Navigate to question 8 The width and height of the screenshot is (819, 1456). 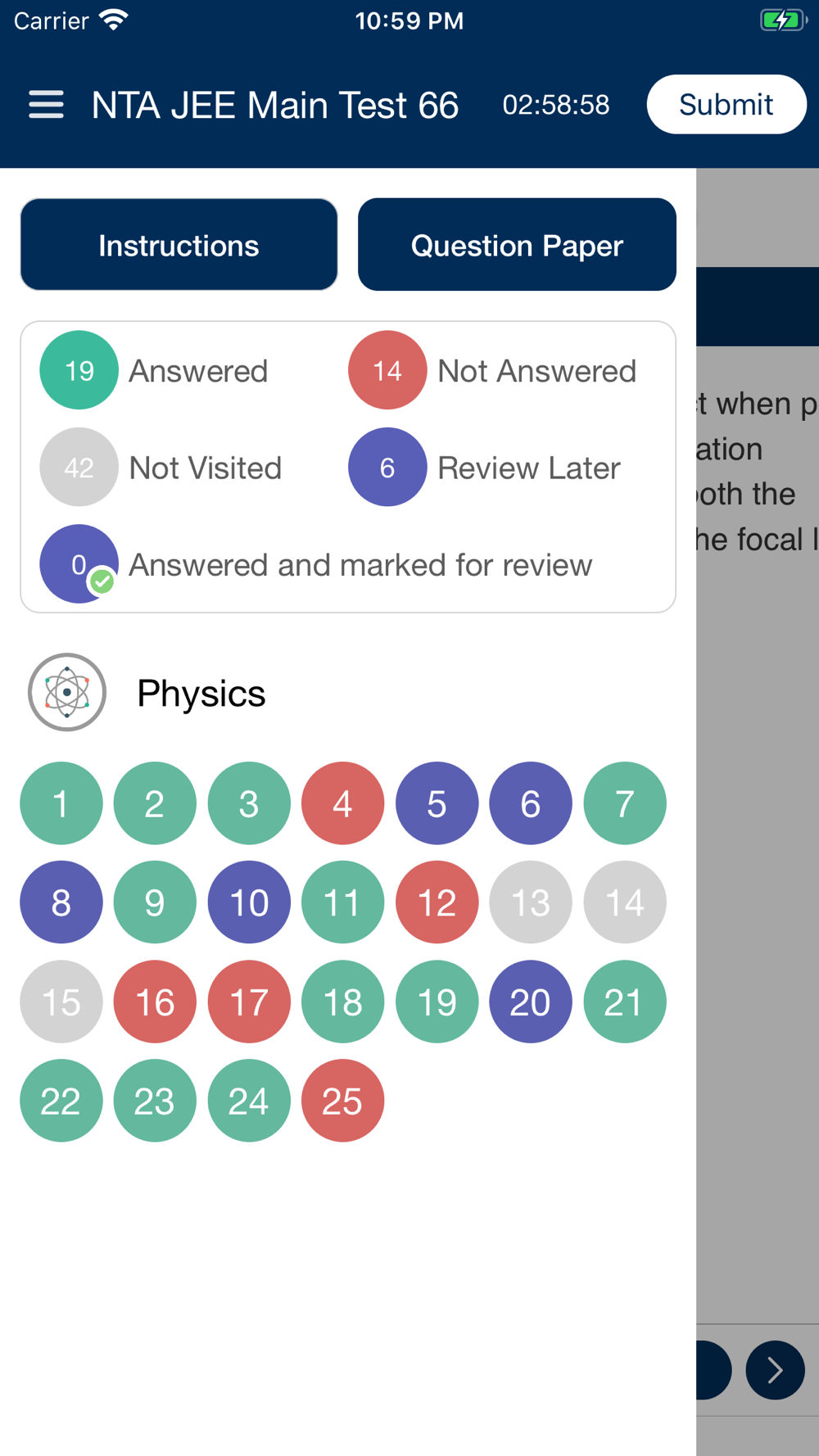pos(61,902)
